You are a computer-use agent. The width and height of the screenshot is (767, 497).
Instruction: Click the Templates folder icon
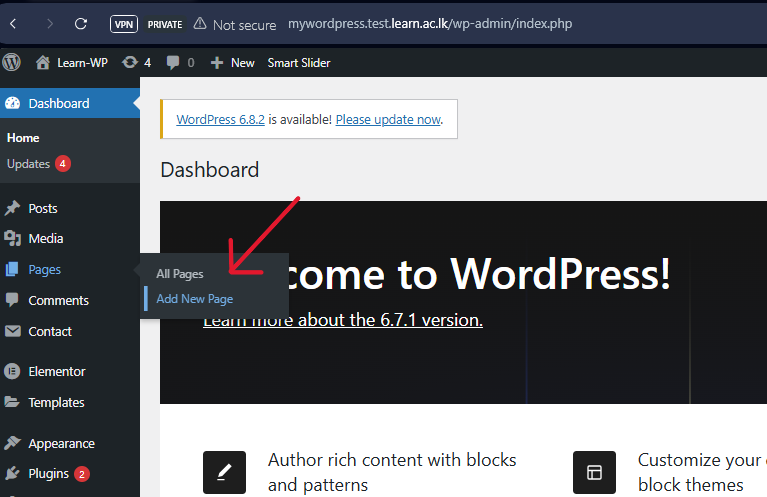pyautogui.click(x=12, y=402)
